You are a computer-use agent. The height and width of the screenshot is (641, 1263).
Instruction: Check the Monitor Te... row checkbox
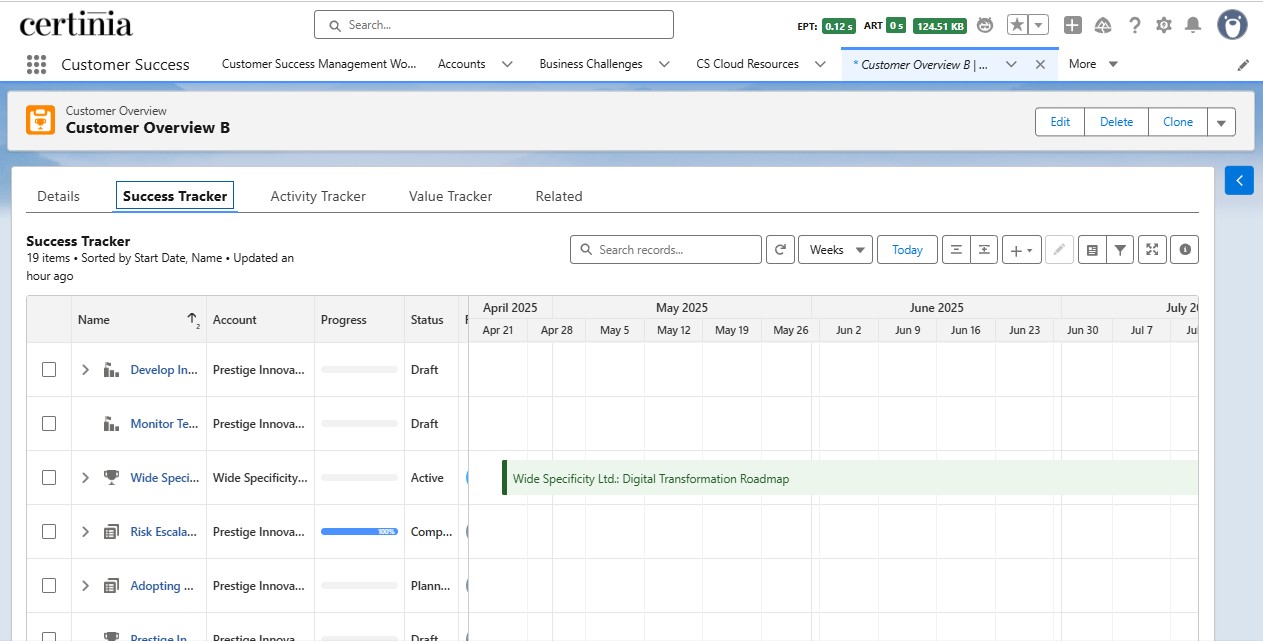pyautogui.click(x=49, y=424)
